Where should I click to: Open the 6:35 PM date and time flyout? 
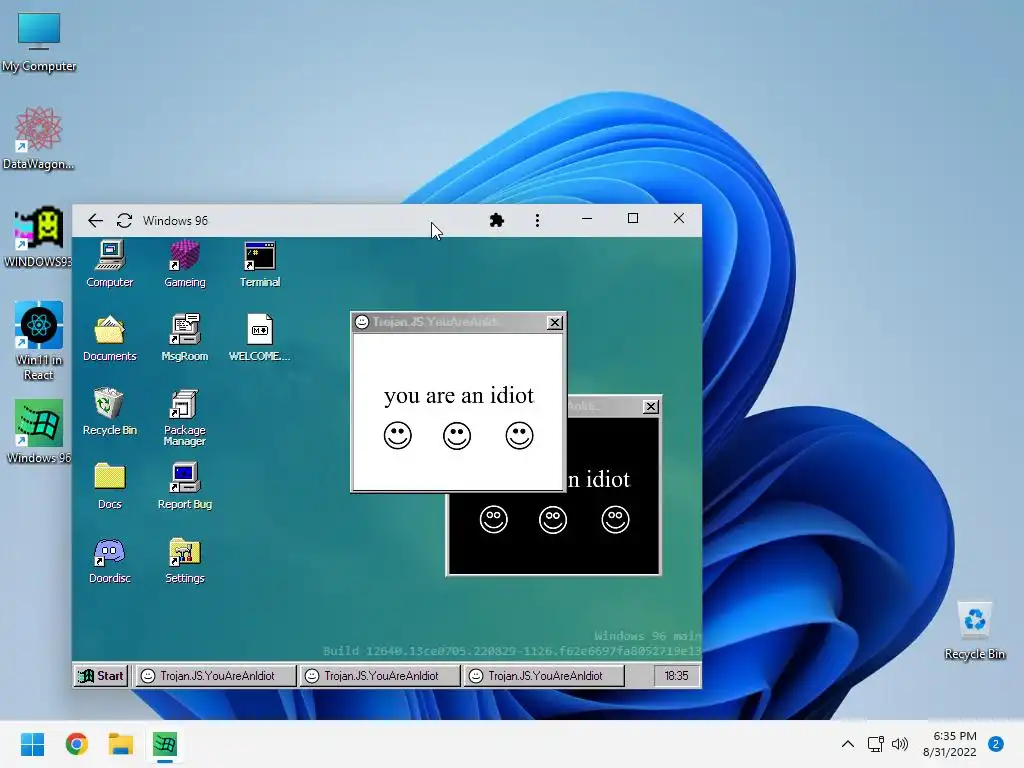[950, 744]
